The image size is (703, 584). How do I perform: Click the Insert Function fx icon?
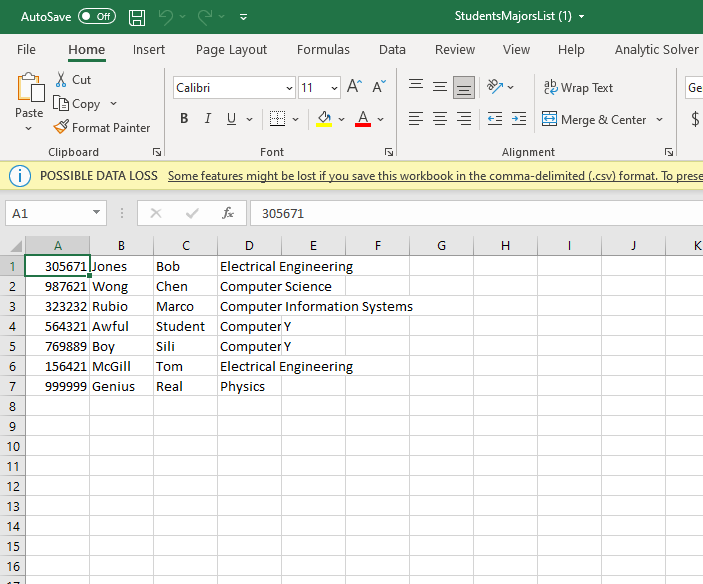point(228,213)
